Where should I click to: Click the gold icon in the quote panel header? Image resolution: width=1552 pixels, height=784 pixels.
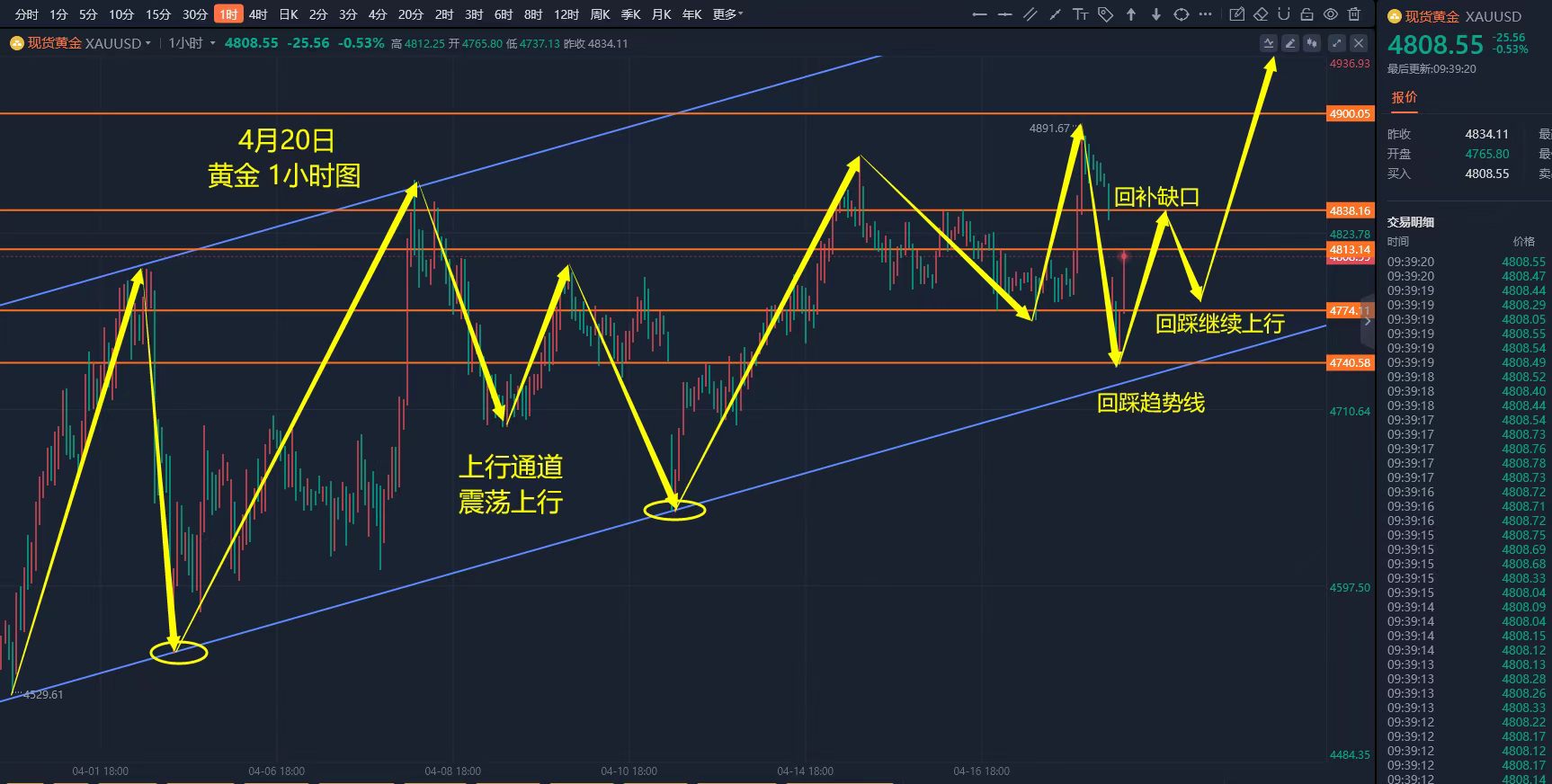(x=1395, y=16)
